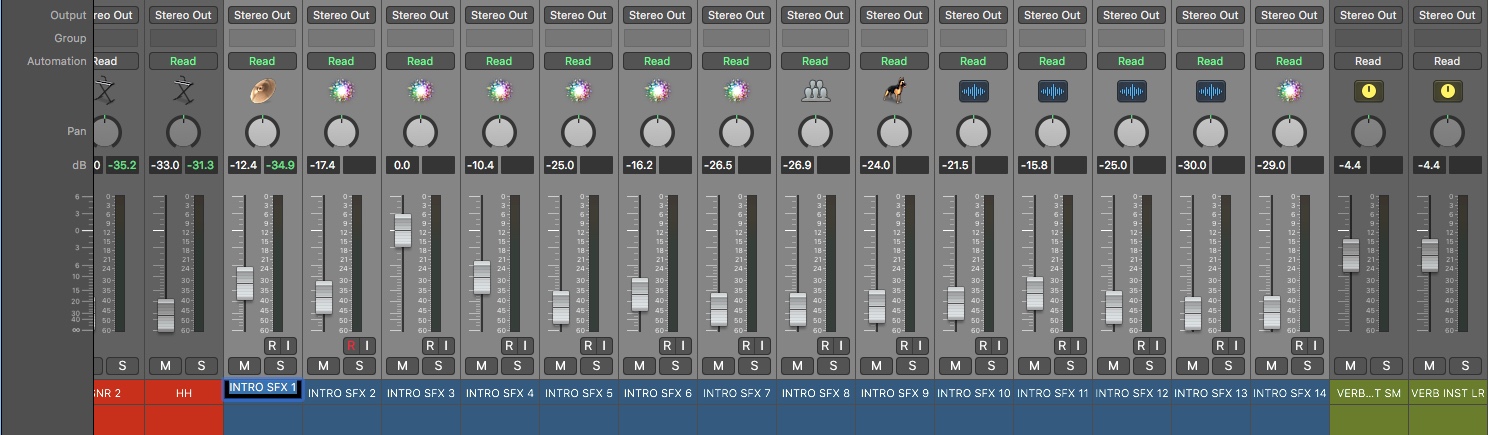Open the Read automation menu on INTRO SFX 7
The height and width of the screenshot is (435, 1488).
pos(736,61)
